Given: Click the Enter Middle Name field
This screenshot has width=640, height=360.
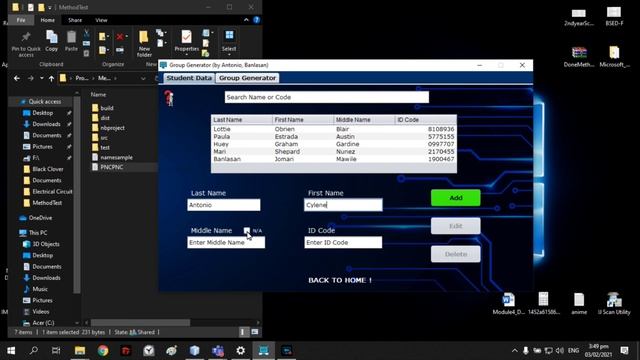Looking at the screenshot, I should click(226, 242).
